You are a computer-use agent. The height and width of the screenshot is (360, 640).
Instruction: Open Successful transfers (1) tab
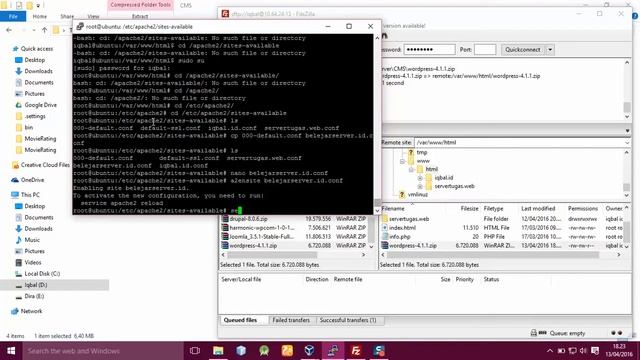tap(348, 320)
